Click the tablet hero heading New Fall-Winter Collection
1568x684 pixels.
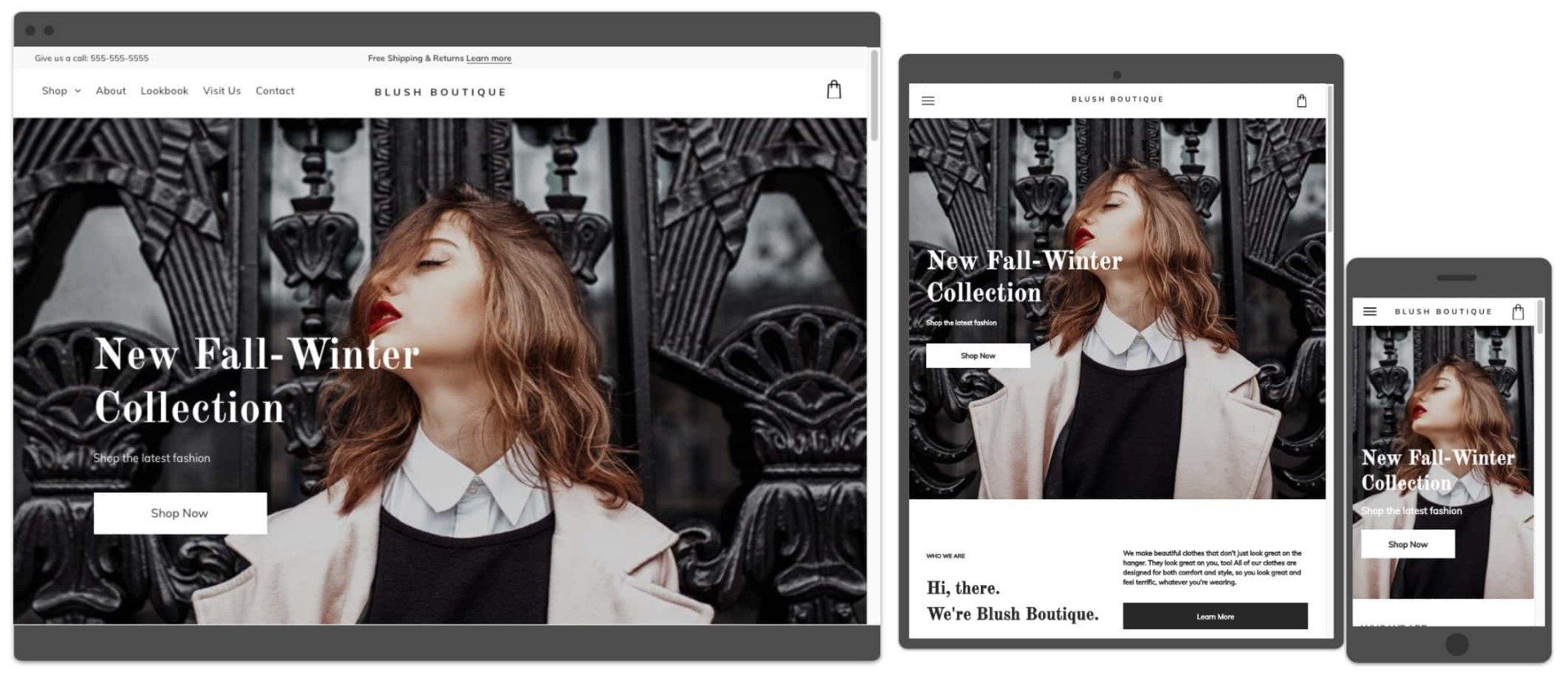(1024, 276)
